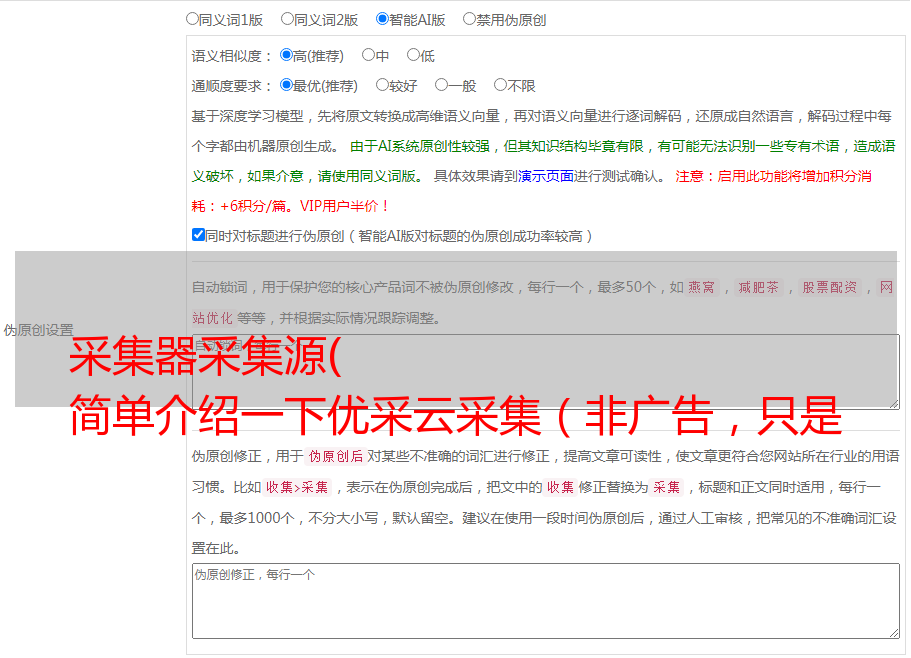Grab the 伪原创修正 textarea resize handle
The image size is (911, 658).
[894, 633]
